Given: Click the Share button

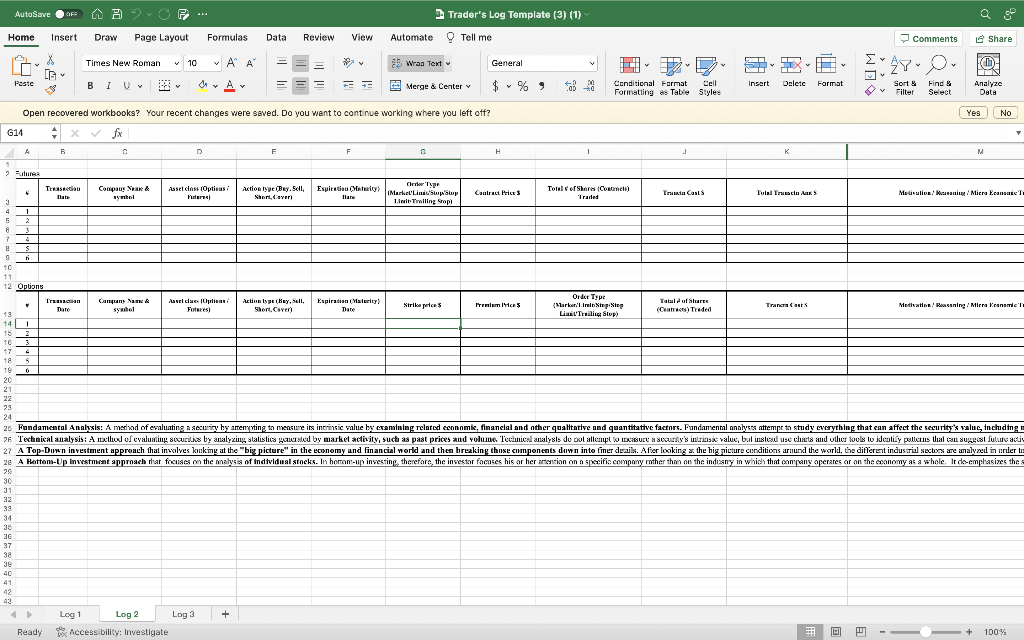Looking at the screenshot, I should coord(993,39).
